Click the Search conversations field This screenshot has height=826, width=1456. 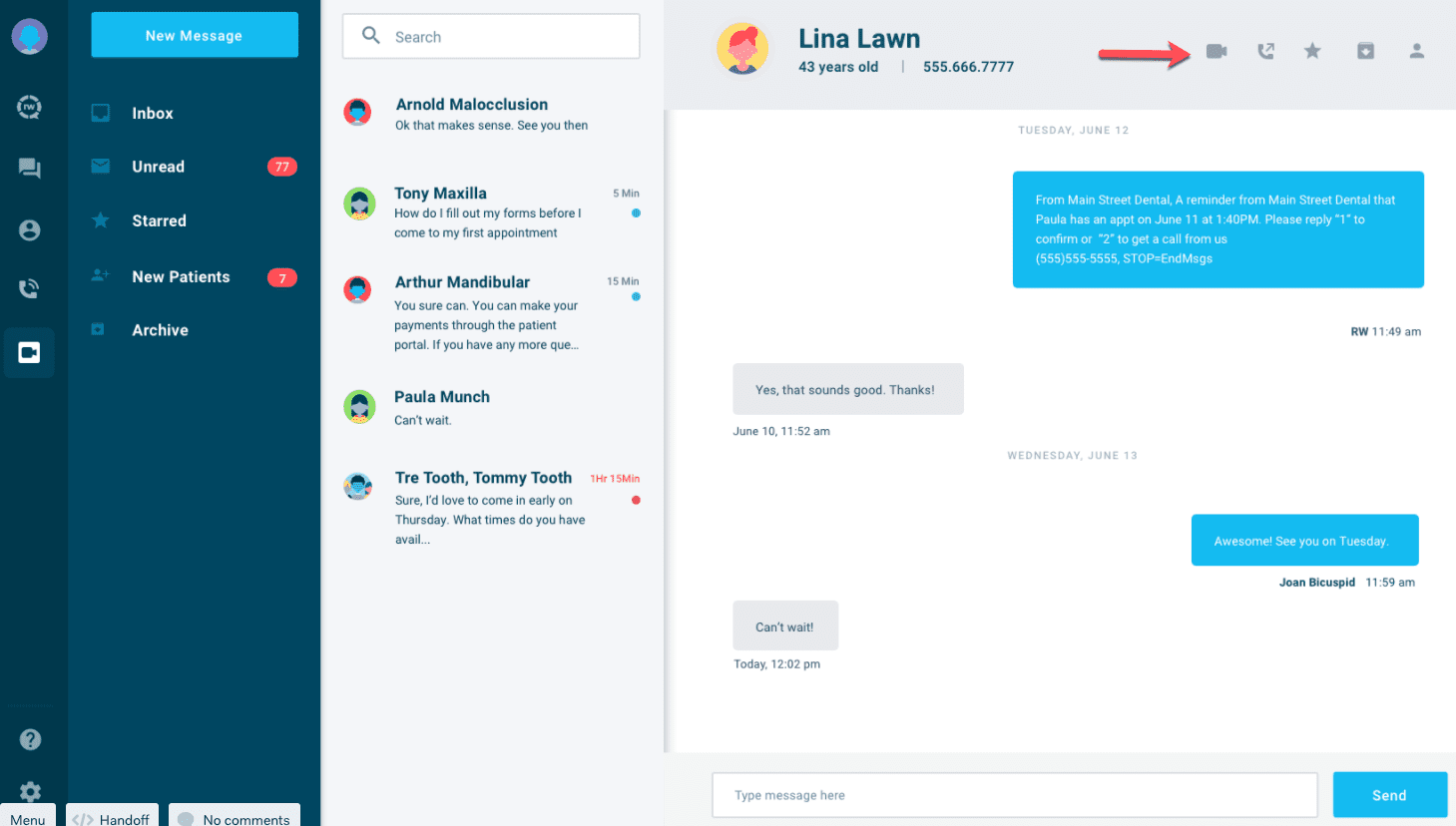(491, 37)
